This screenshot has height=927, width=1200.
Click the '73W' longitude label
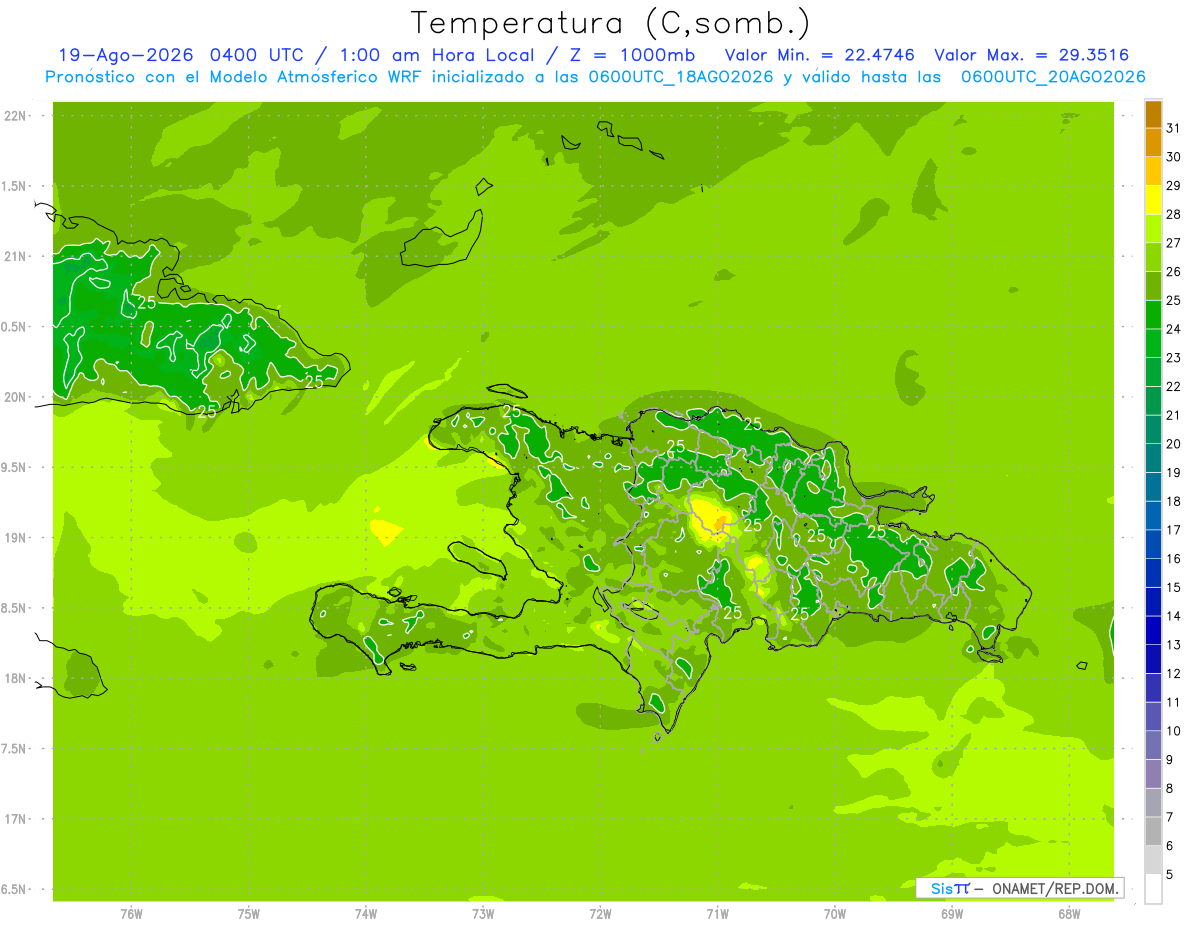(483, 914)
